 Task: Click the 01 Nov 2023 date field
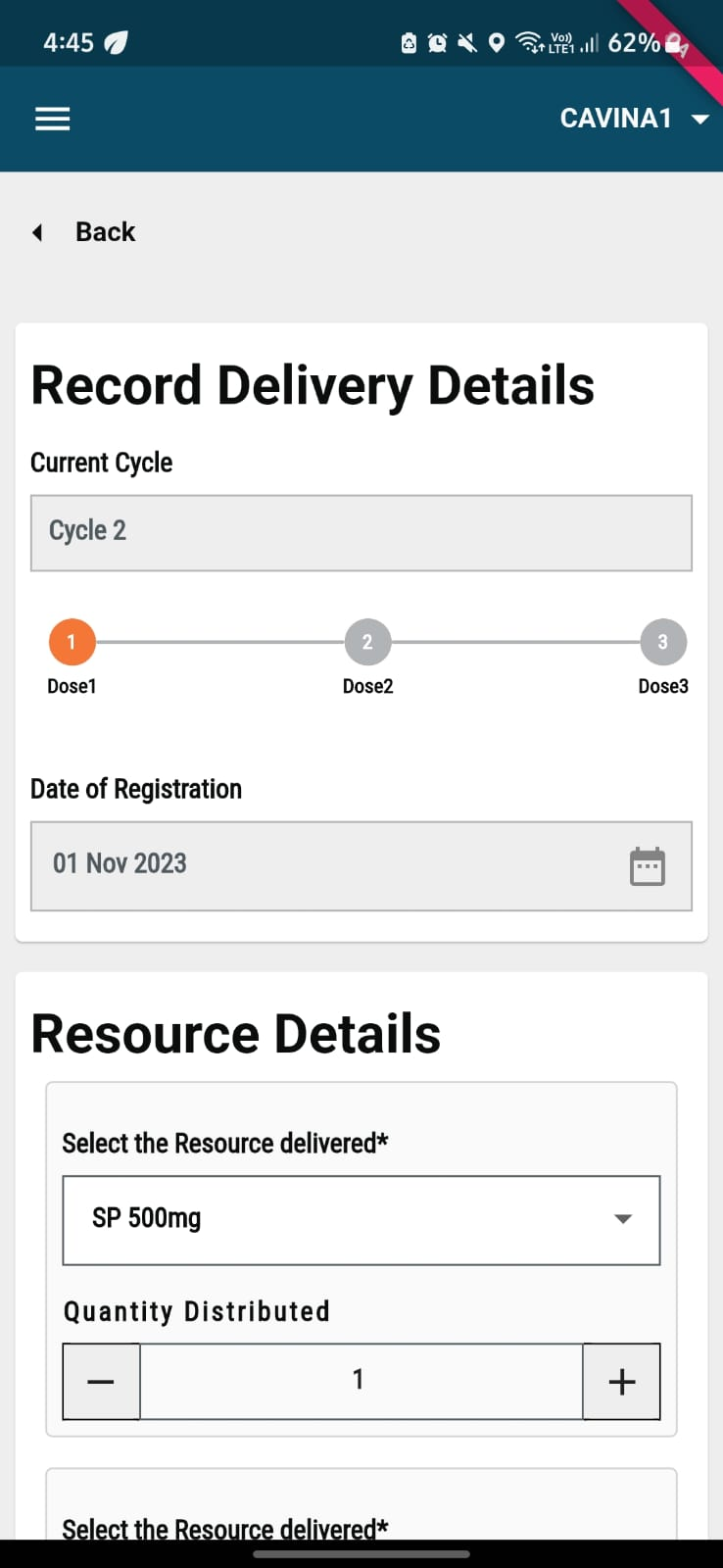coord(323,865)
